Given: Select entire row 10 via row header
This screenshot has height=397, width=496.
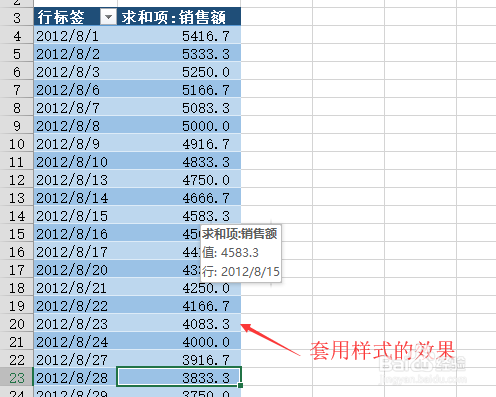Looking at the screenshot, I should click(17, 144).
